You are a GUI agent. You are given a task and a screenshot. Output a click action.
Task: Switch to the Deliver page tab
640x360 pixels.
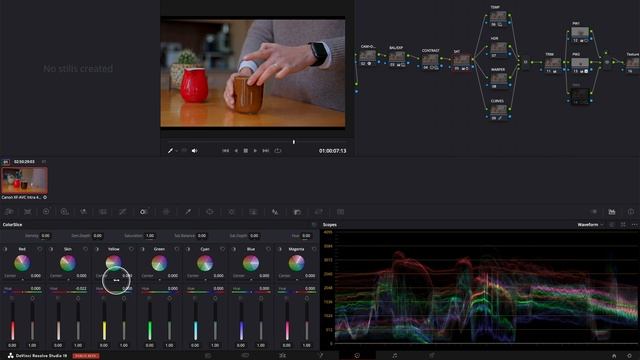(431, 356)
